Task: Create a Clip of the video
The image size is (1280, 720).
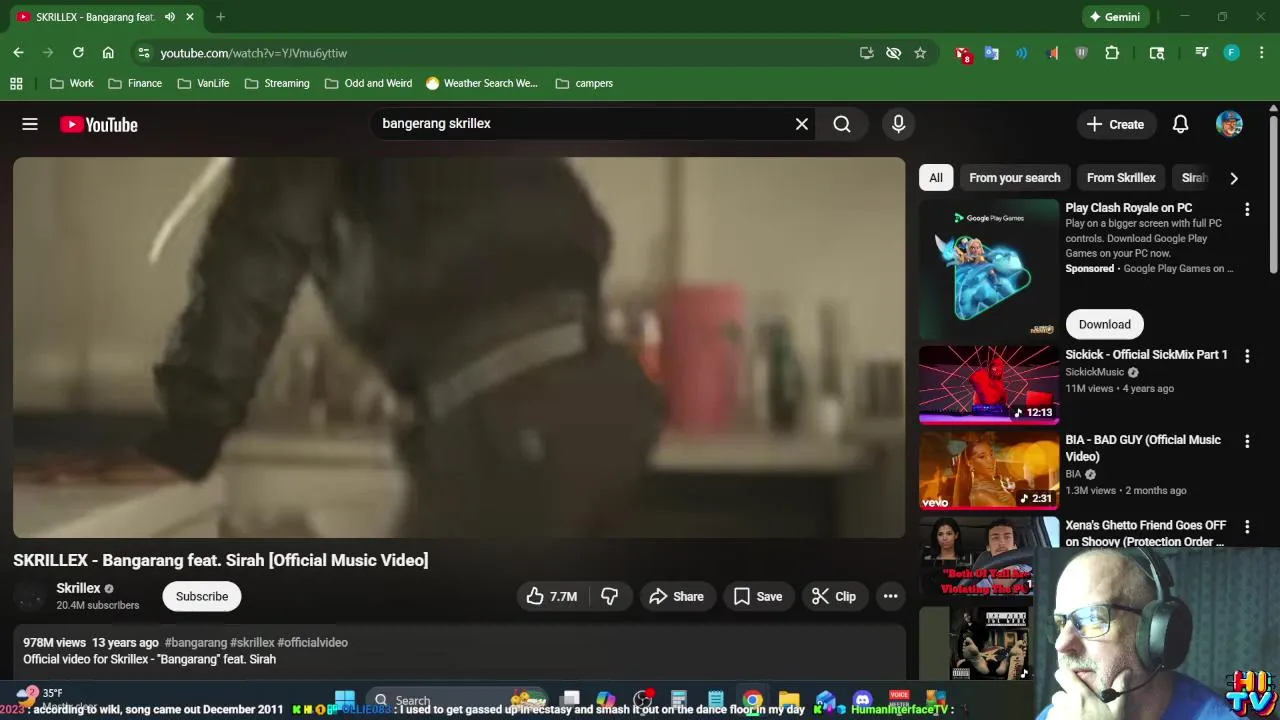Action: 833,596
